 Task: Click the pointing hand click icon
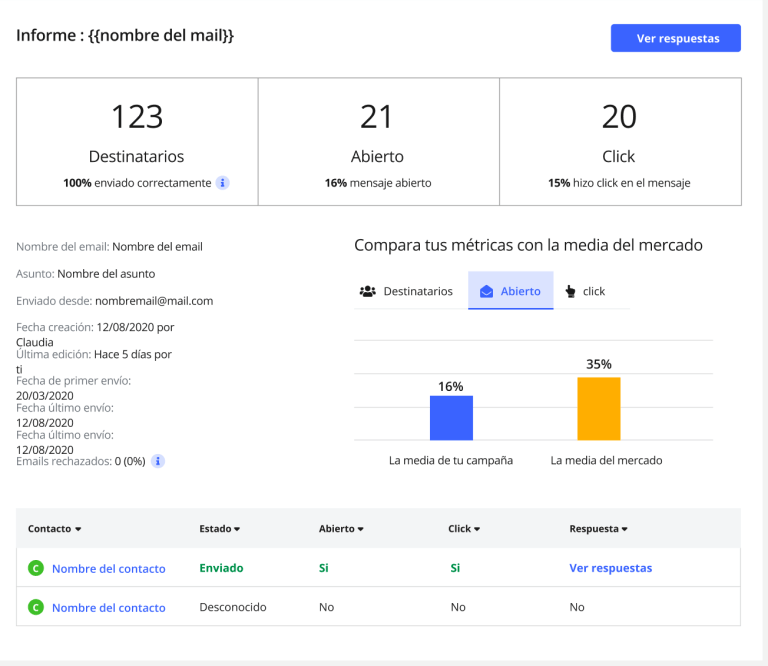point(571,291)
